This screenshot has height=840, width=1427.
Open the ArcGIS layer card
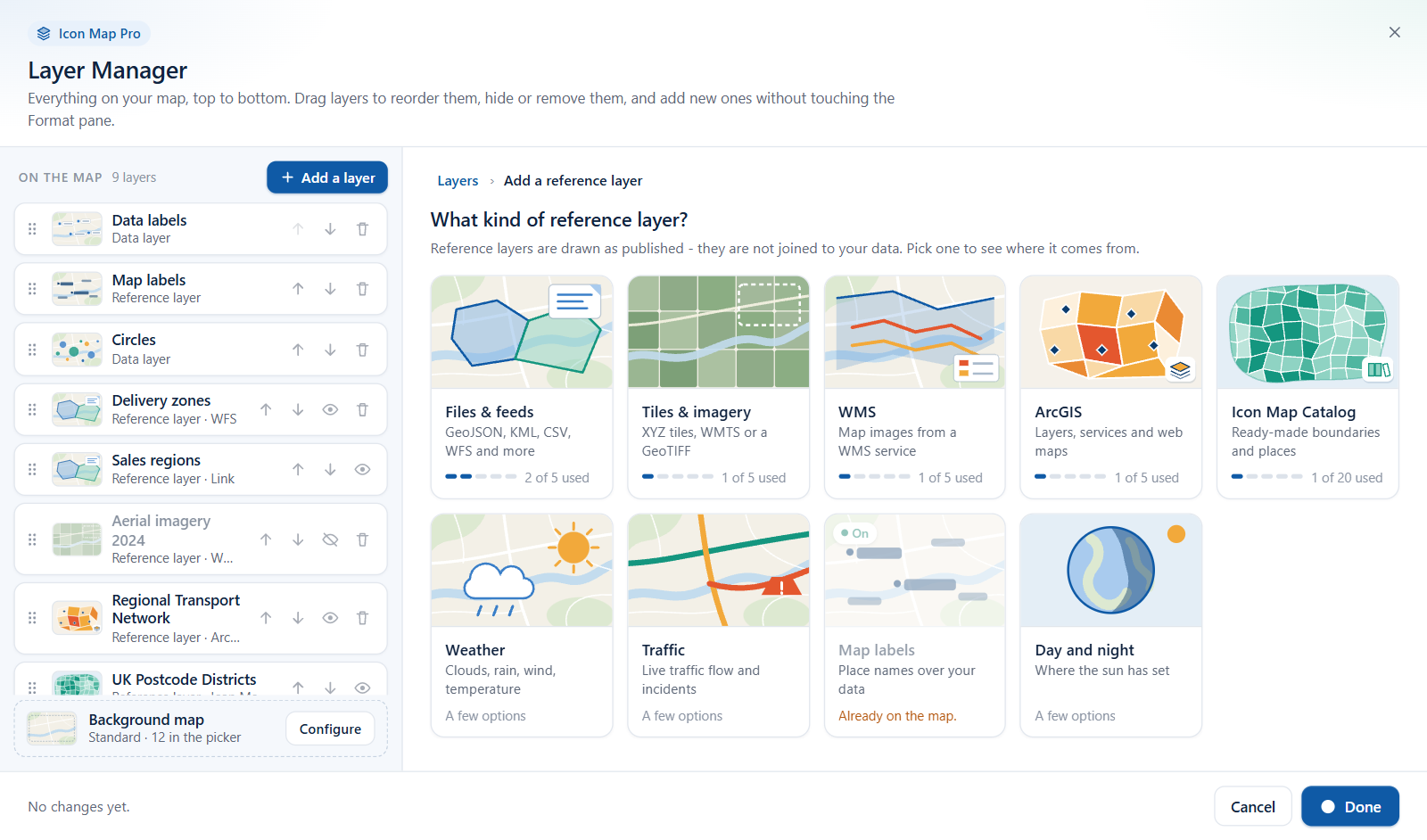click(x=1111, y=386)
